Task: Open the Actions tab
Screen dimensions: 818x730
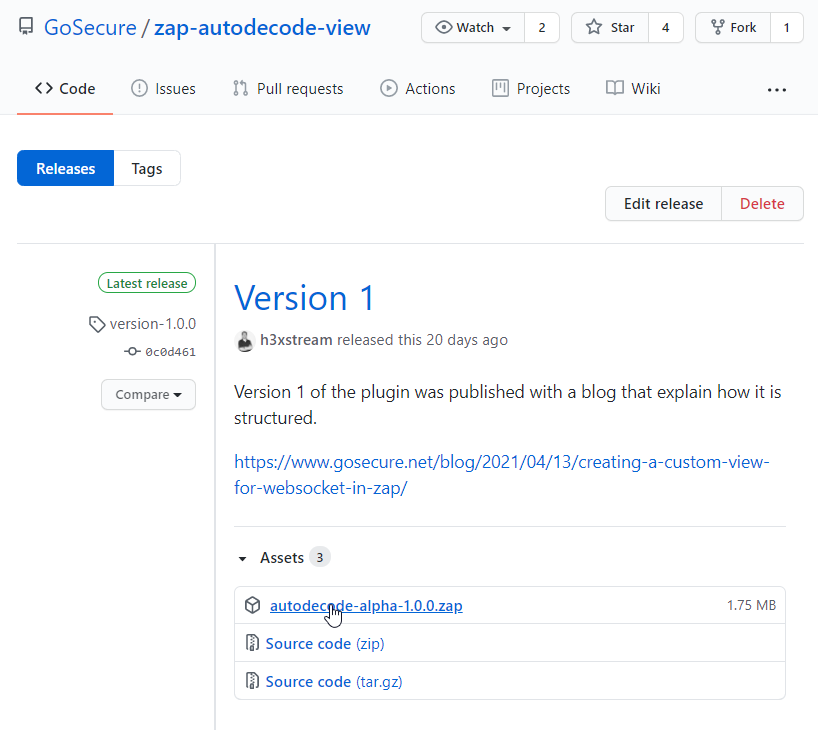Action: [x=418, y=89]
